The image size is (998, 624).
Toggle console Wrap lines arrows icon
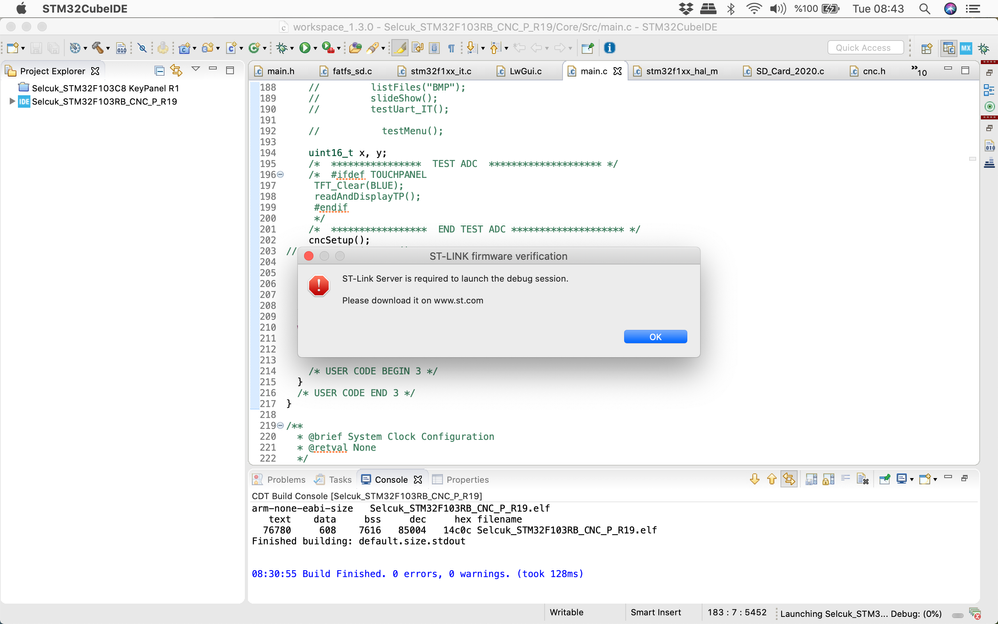[x=789, y=479]
